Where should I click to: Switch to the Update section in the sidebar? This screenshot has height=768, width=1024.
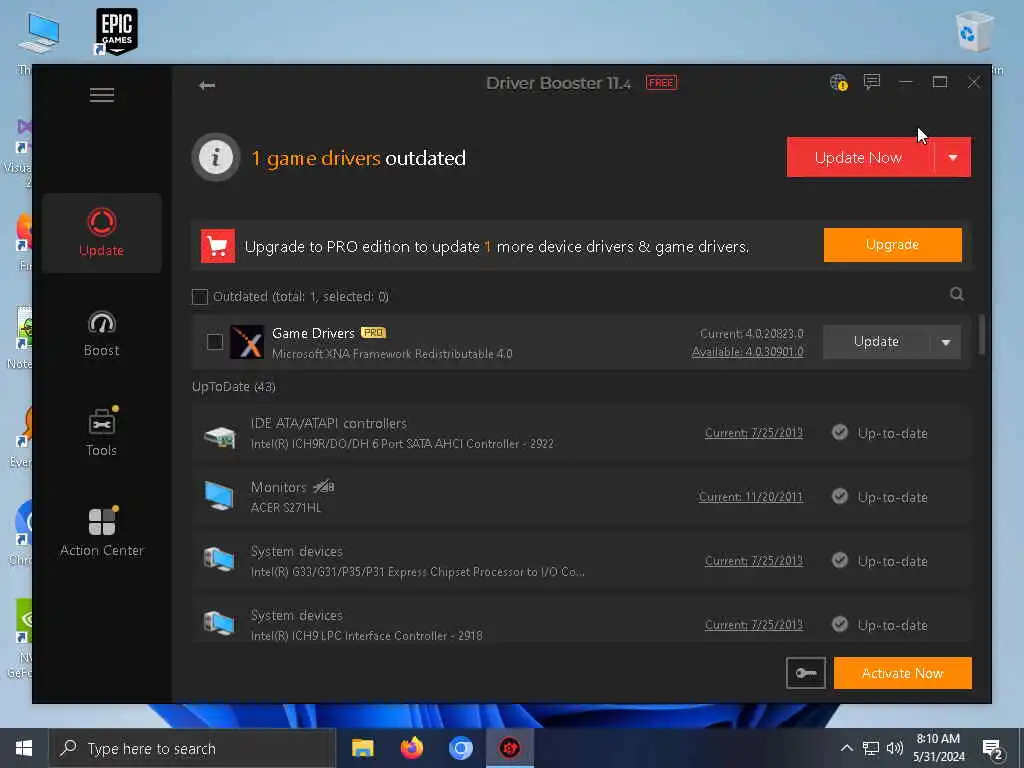point(101,232)
